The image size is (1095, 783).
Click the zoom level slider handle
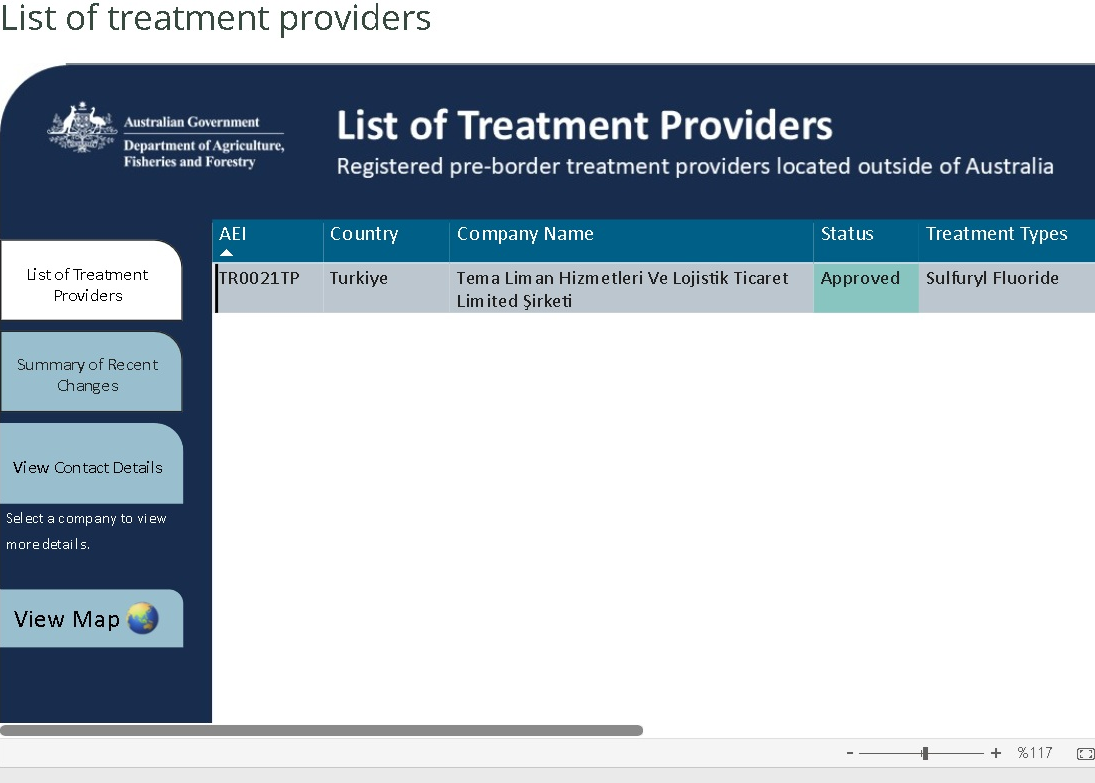tap(925, 753)
